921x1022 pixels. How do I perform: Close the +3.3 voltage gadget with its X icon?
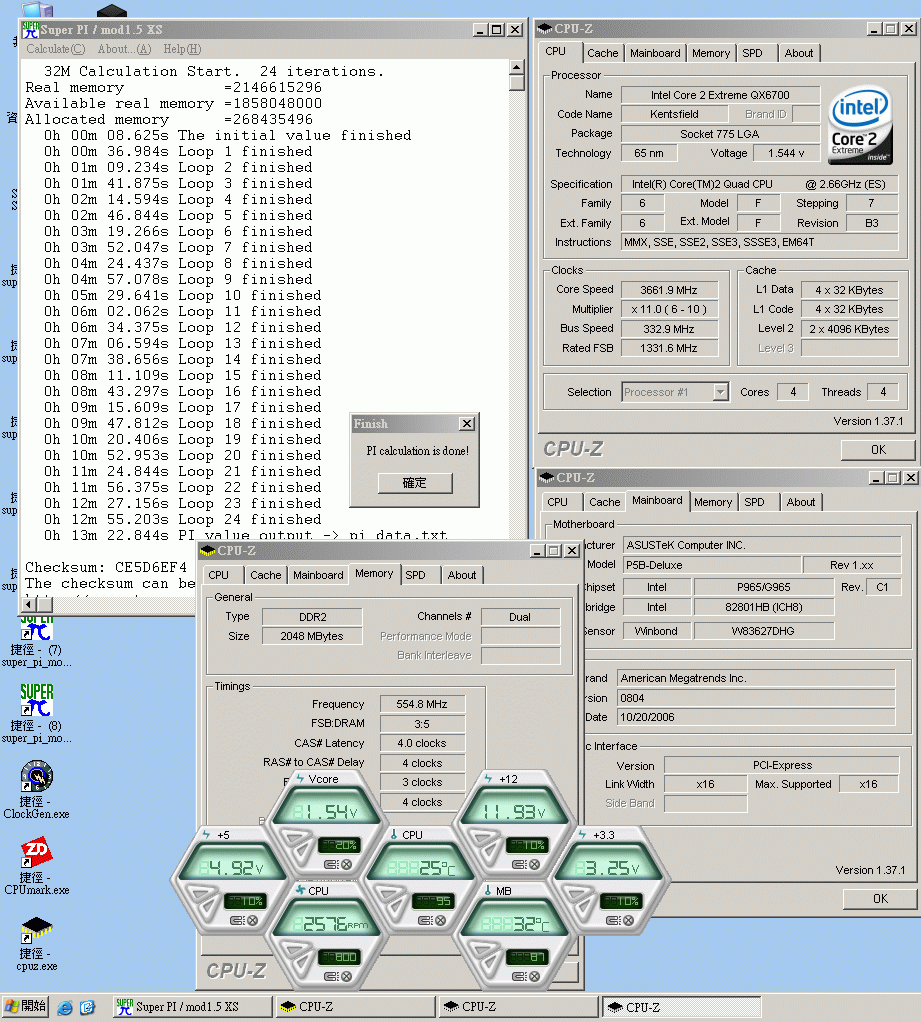(629, 920)
